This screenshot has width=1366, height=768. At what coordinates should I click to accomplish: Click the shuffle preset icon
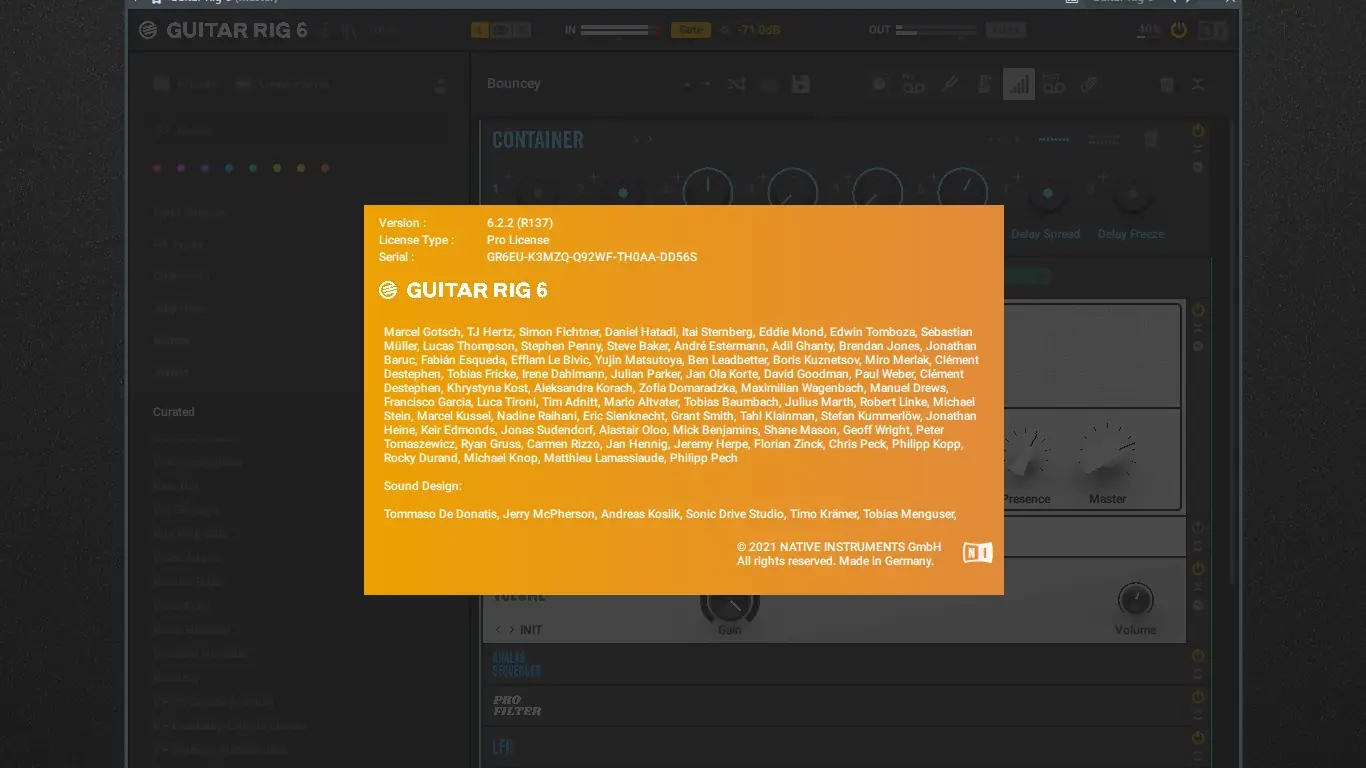point(736,84)
